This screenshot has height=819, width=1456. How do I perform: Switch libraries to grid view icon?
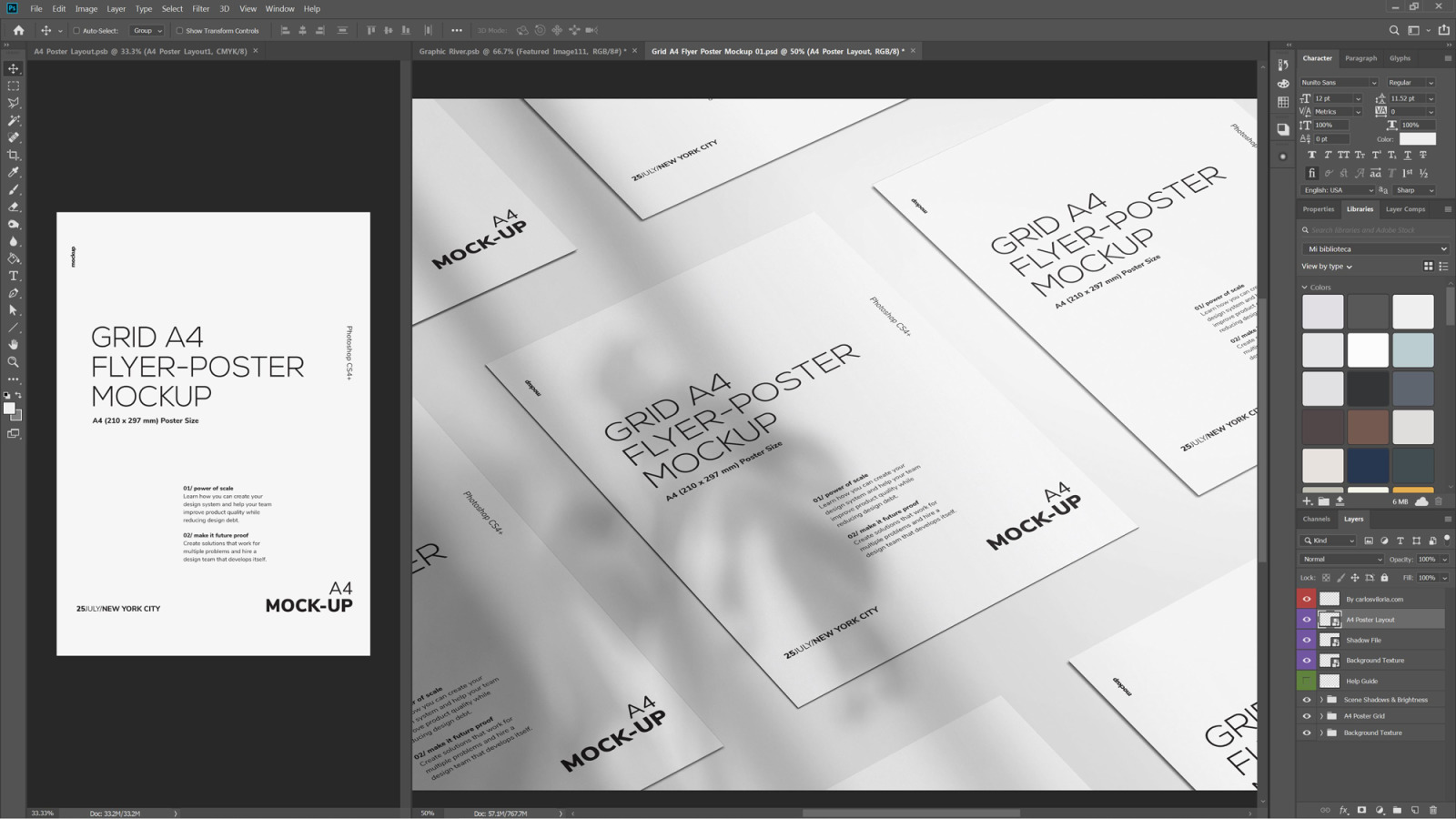click(1428, 267)
